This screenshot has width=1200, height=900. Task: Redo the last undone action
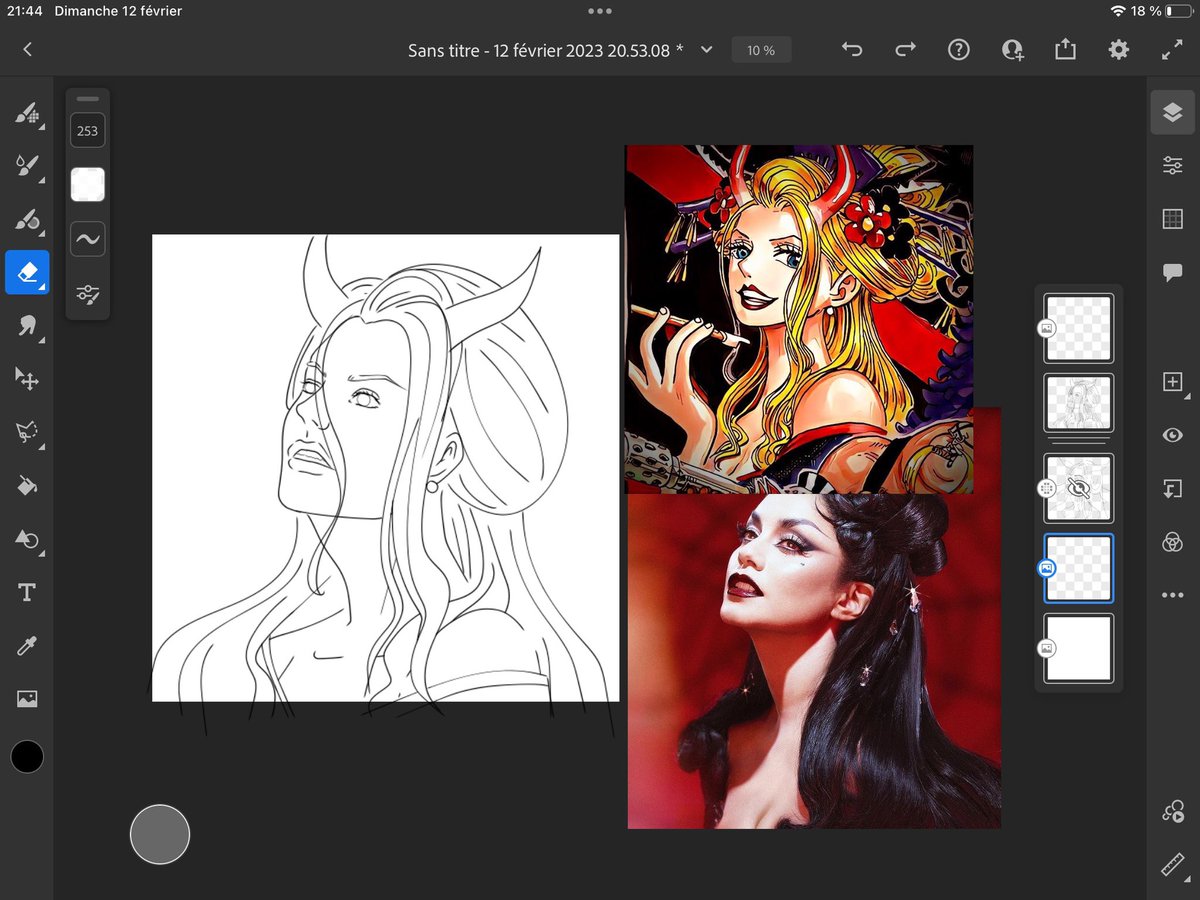905,49
